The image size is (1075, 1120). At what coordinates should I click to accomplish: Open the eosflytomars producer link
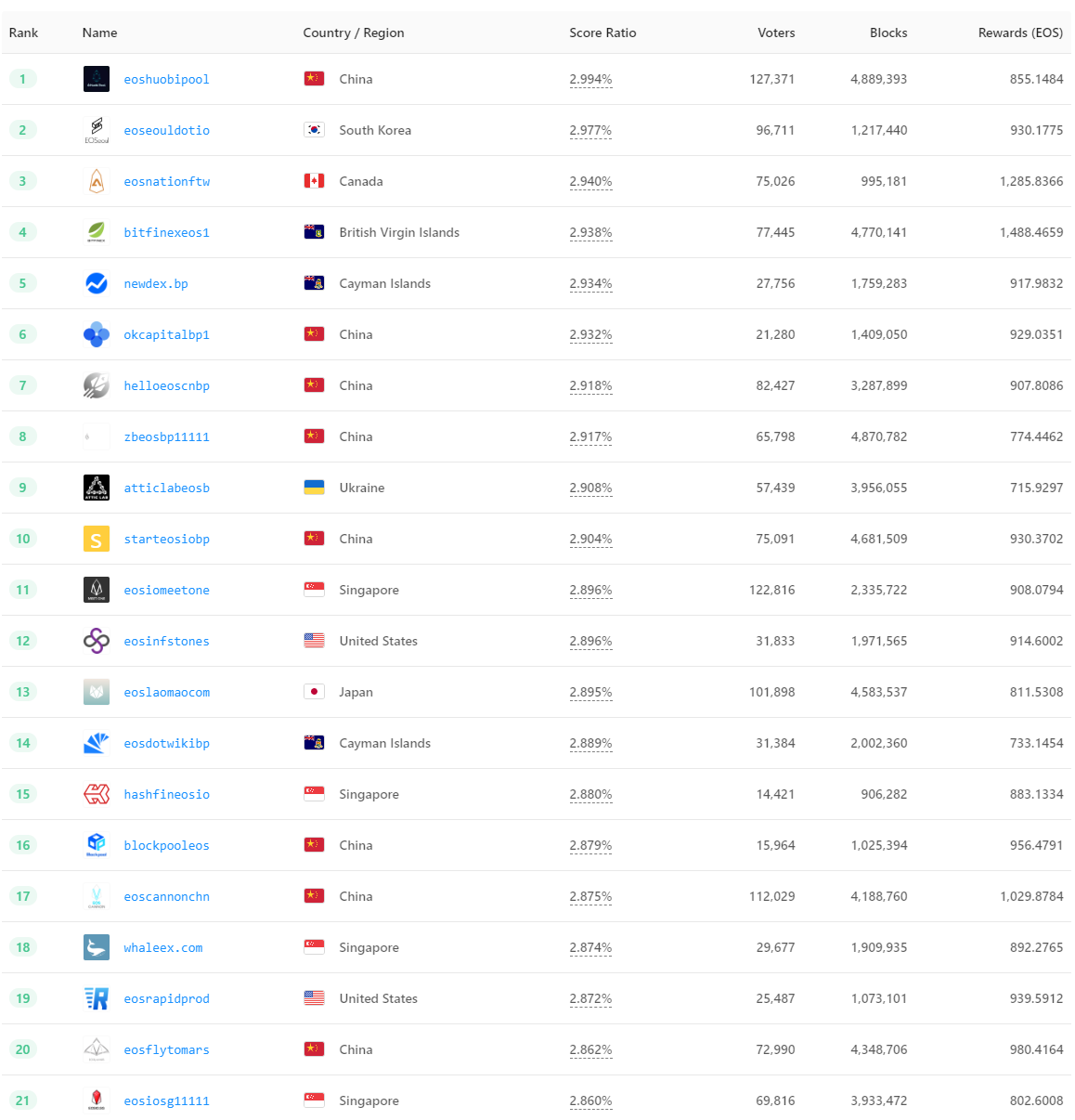point(167,1050)
